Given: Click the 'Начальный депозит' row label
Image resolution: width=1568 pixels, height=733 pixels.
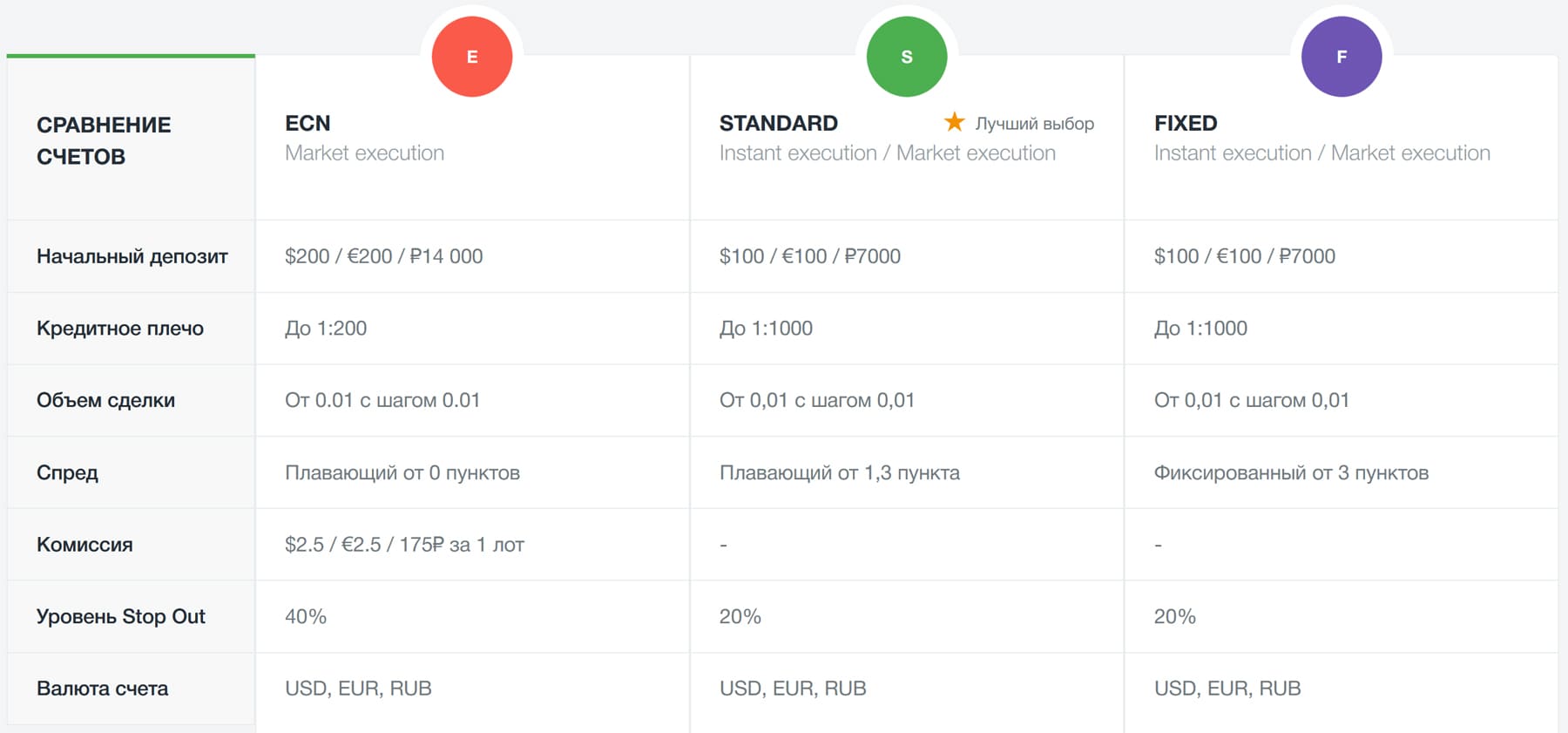Looking at the screenshot, I should coord(132,256).
